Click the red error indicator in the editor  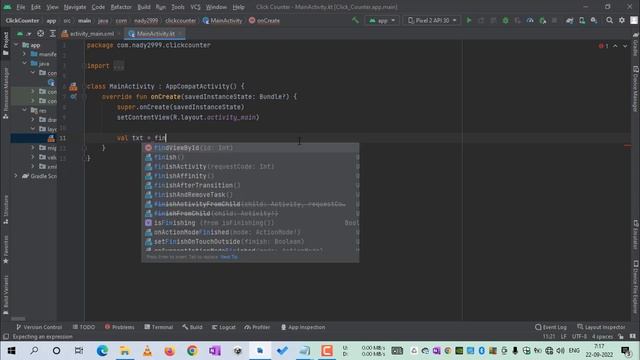coord(603,46)
